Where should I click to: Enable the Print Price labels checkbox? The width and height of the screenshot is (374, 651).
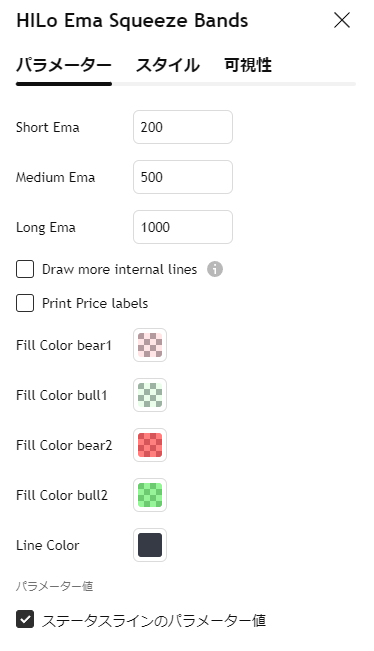click(25, 303)
